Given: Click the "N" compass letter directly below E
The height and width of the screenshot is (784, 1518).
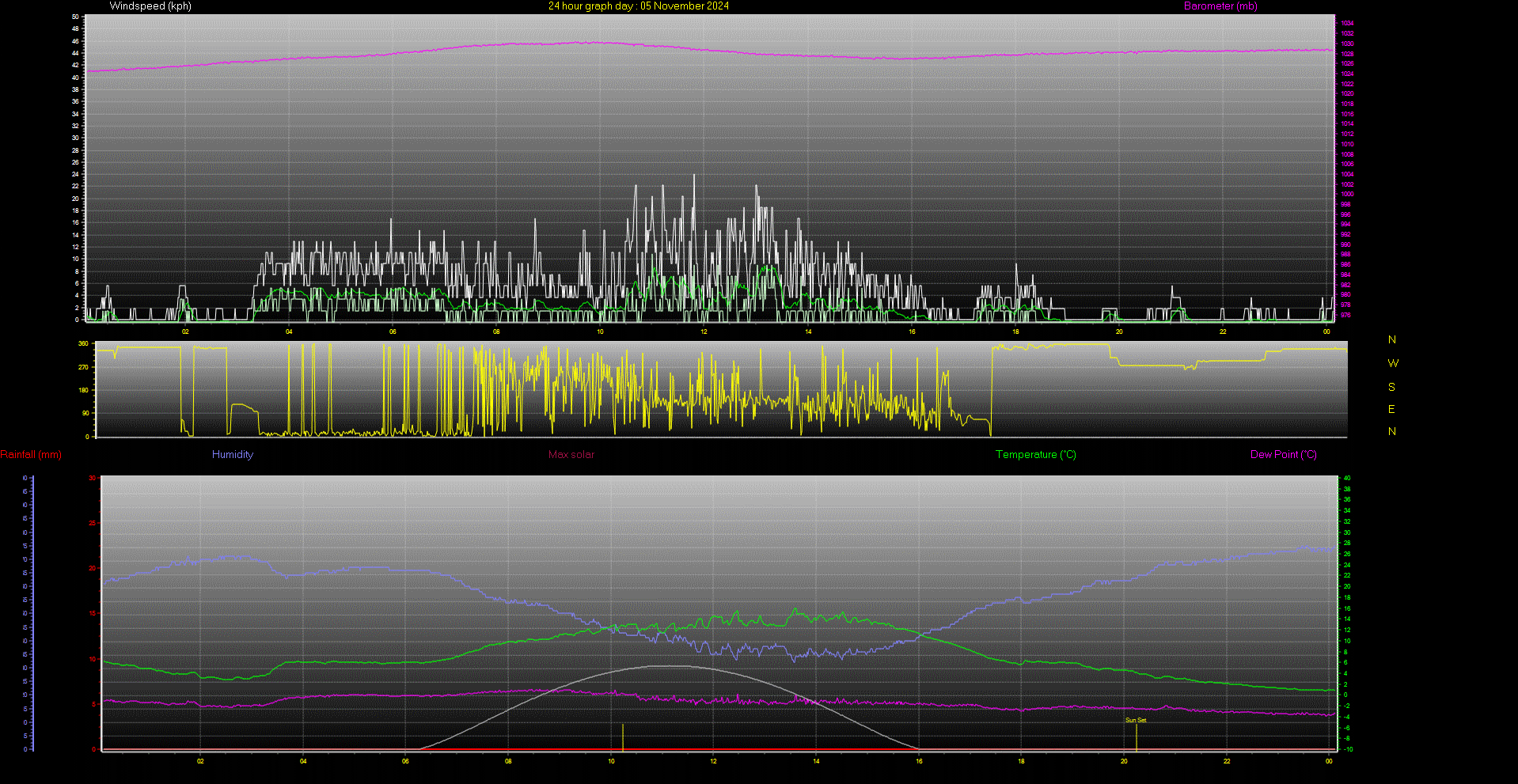Looking at the screenshot, I should point(1392,432).
